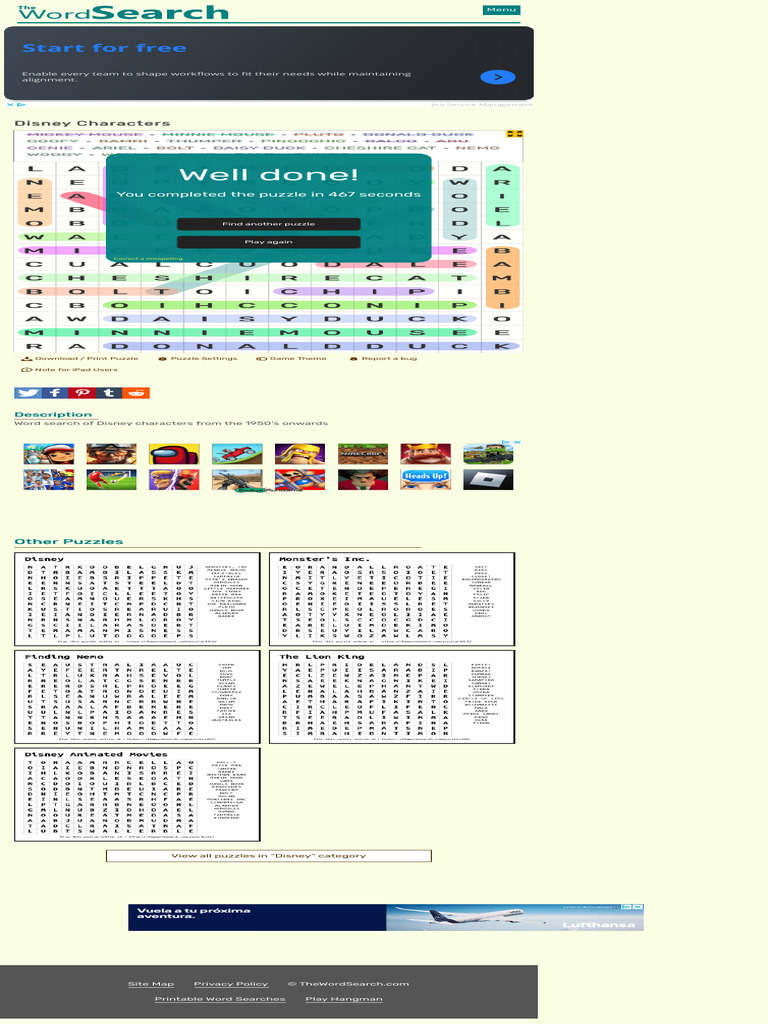The width and height of the screenshot is (768, 1024).
Task: Click the Hill Climb Racing red car icon
Action: pyautogui.click(x=237, y=454)
